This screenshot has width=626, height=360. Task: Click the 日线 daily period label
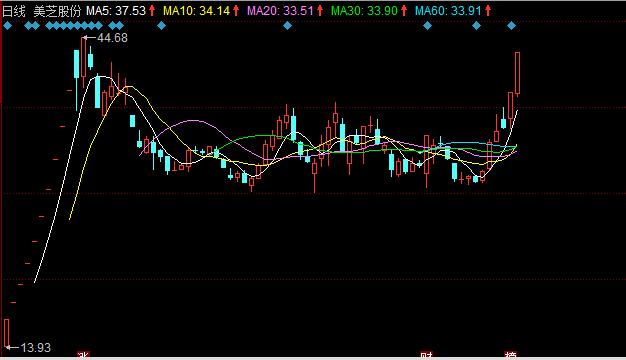coord(14,11)
